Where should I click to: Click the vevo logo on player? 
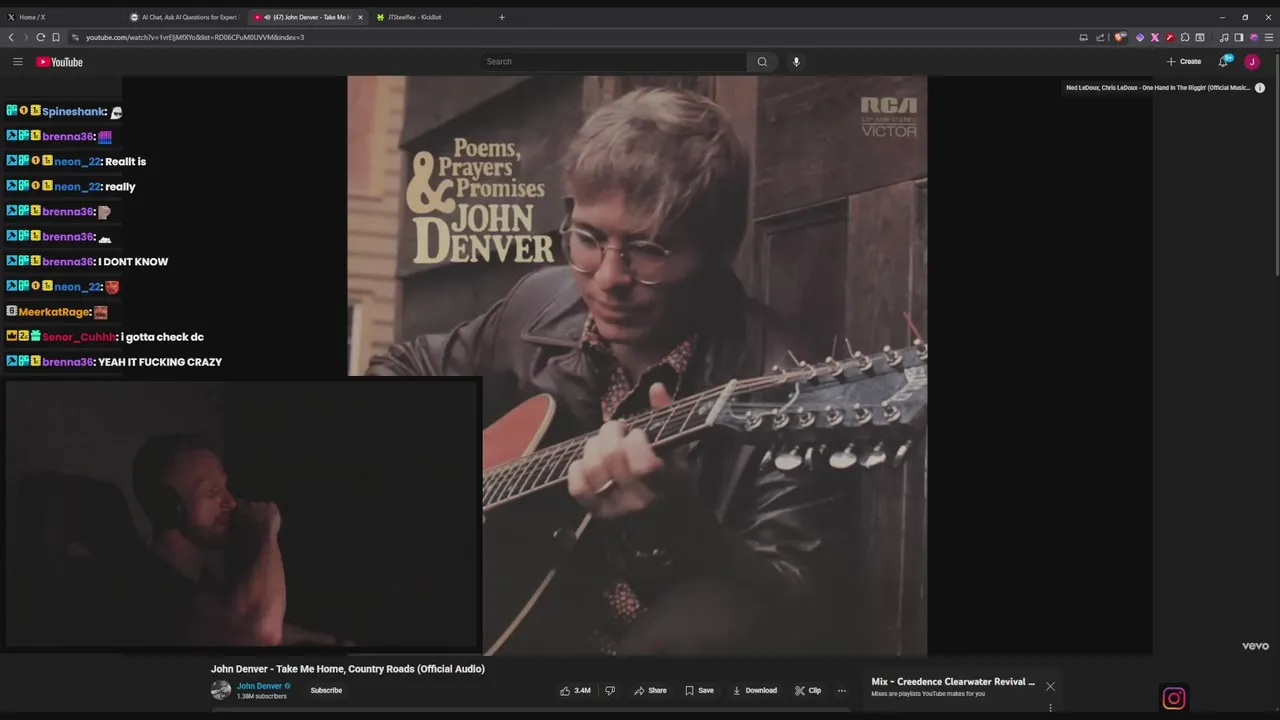point(1255,646)
